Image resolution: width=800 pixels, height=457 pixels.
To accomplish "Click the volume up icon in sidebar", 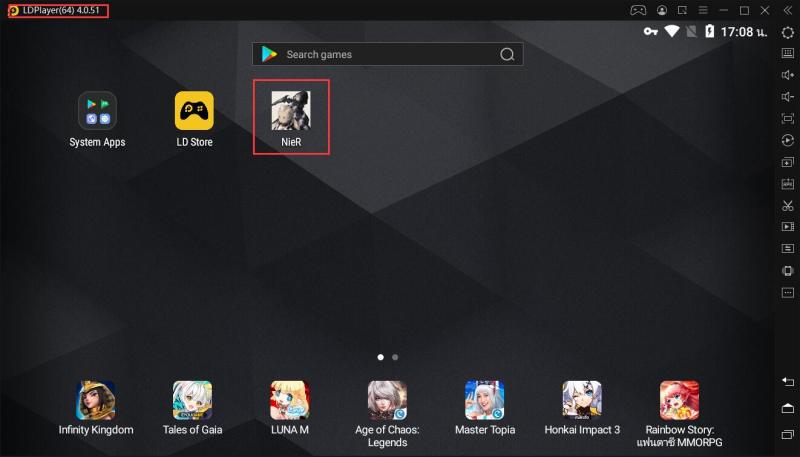I will [x=788, y=75].
